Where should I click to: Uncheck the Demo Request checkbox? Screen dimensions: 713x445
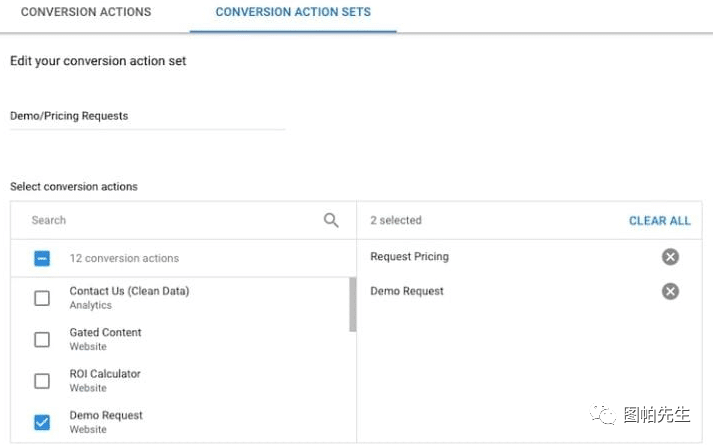coord(42,422)
